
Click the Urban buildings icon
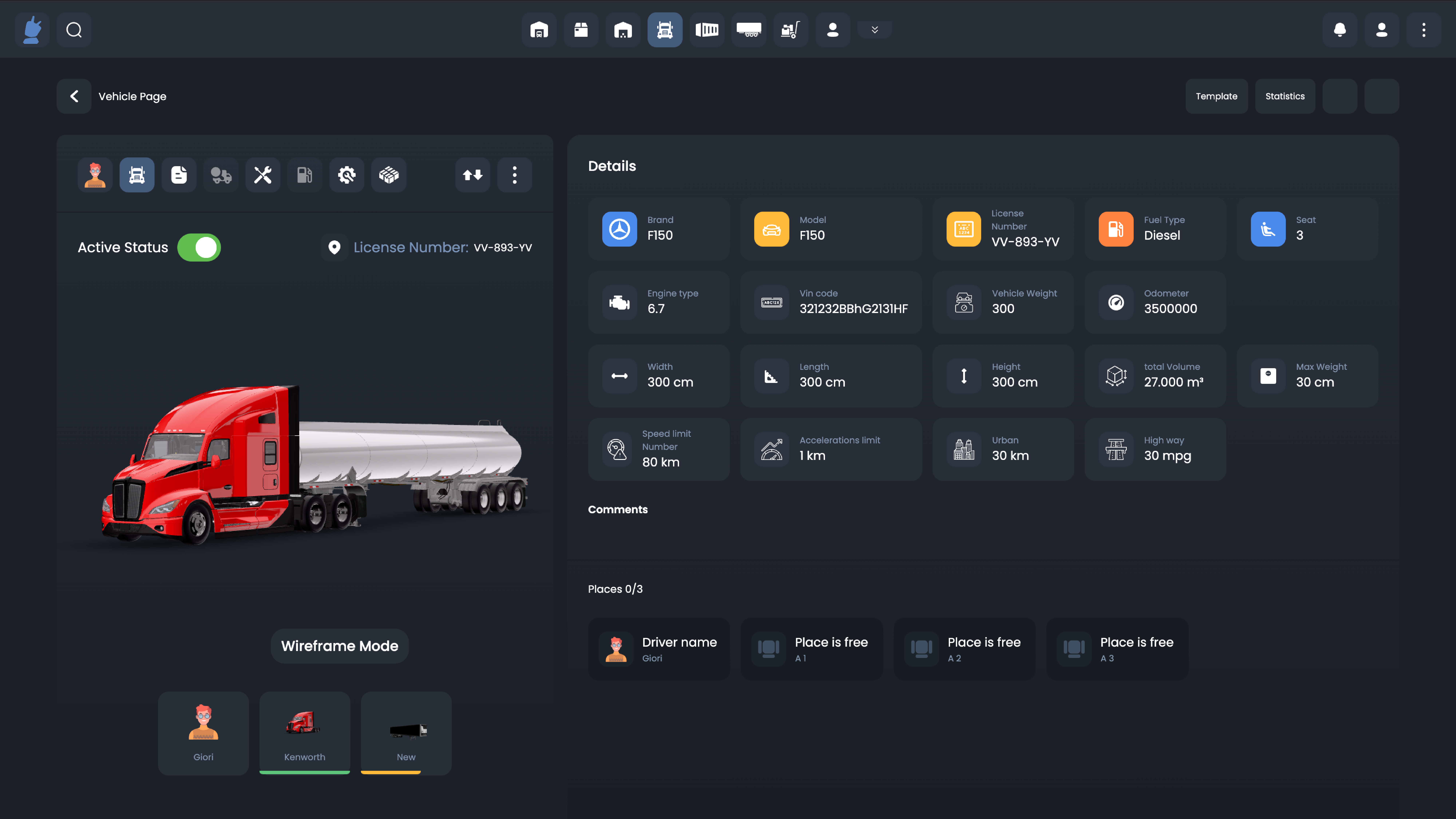pyautogui.click(x=964, y=449)
